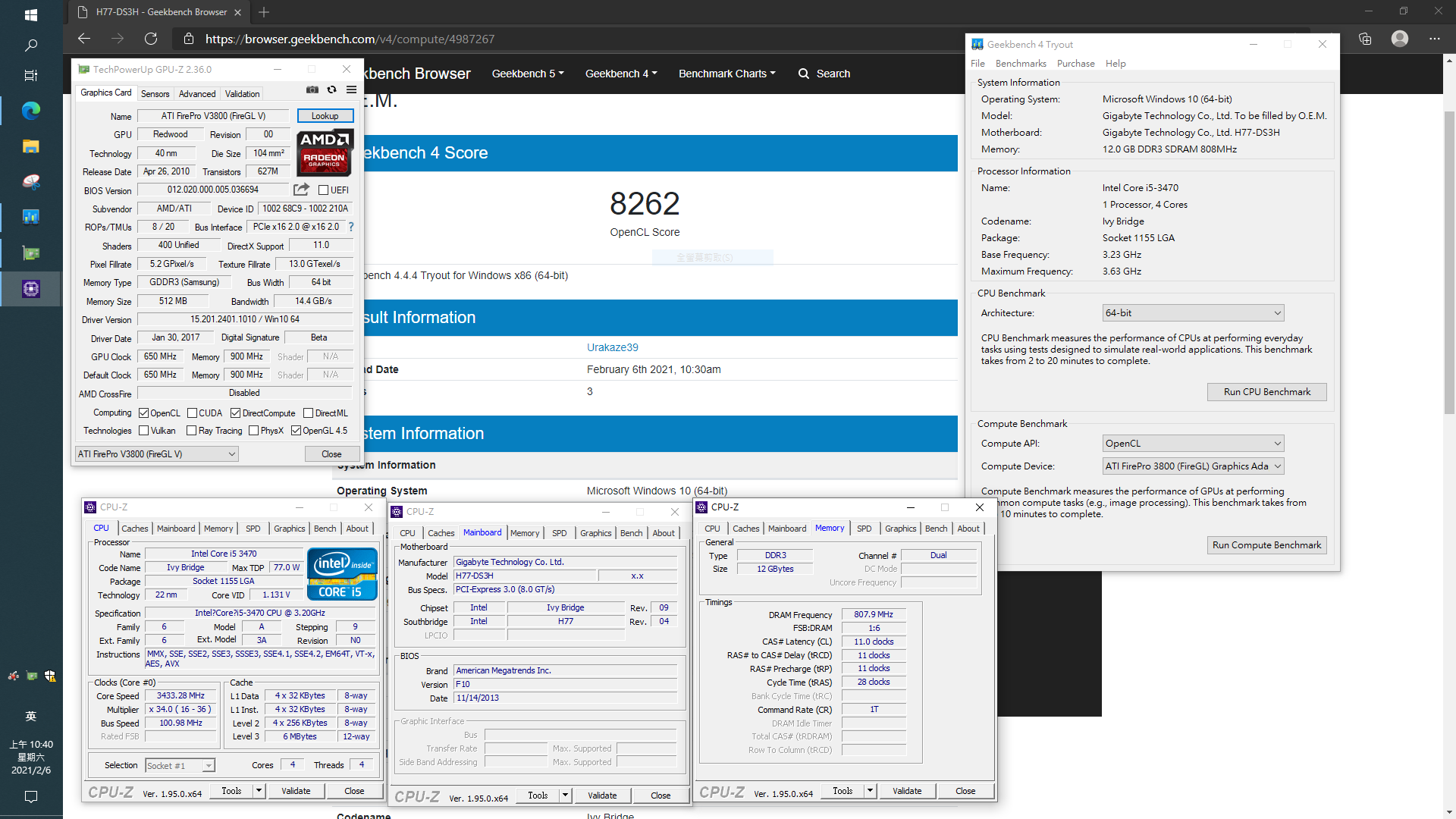Open Geekbench 4 Tryout Purchase menu

(x=1075, y=64)
